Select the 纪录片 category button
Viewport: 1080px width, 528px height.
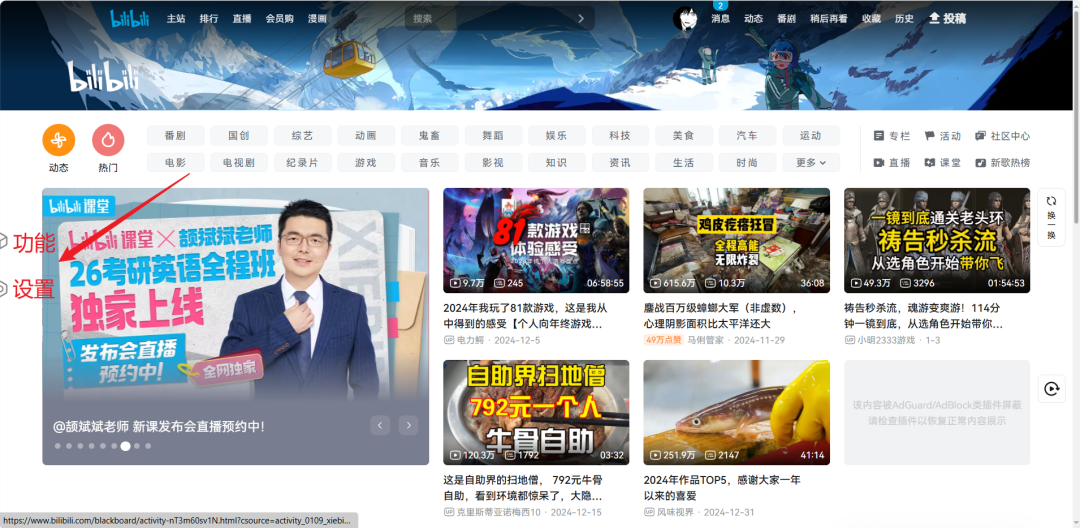[x=302, y=163]
